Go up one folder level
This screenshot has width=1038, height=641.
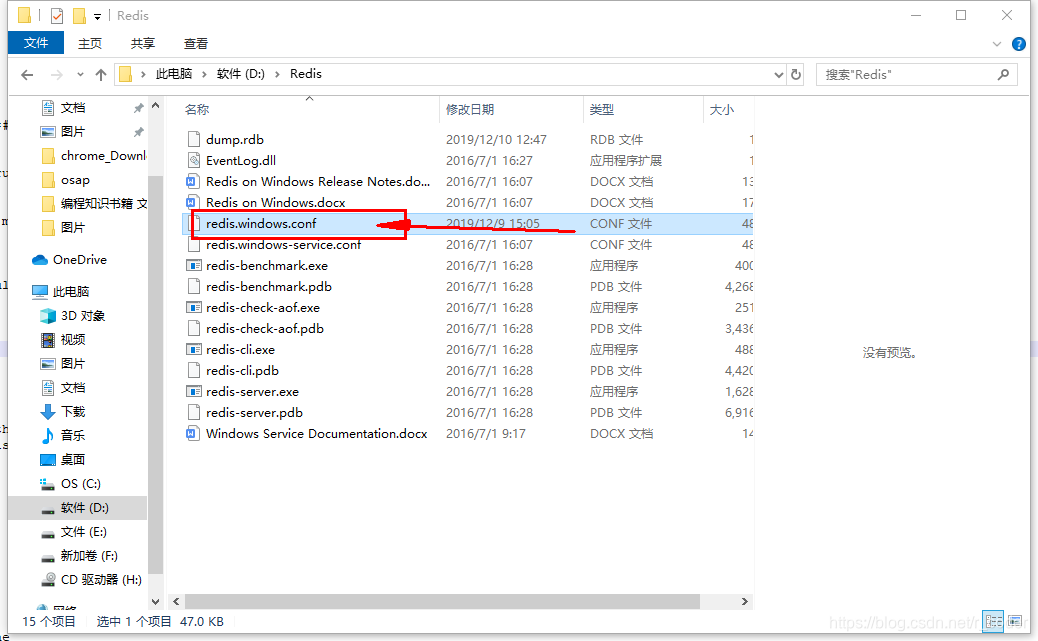[101, 75]
